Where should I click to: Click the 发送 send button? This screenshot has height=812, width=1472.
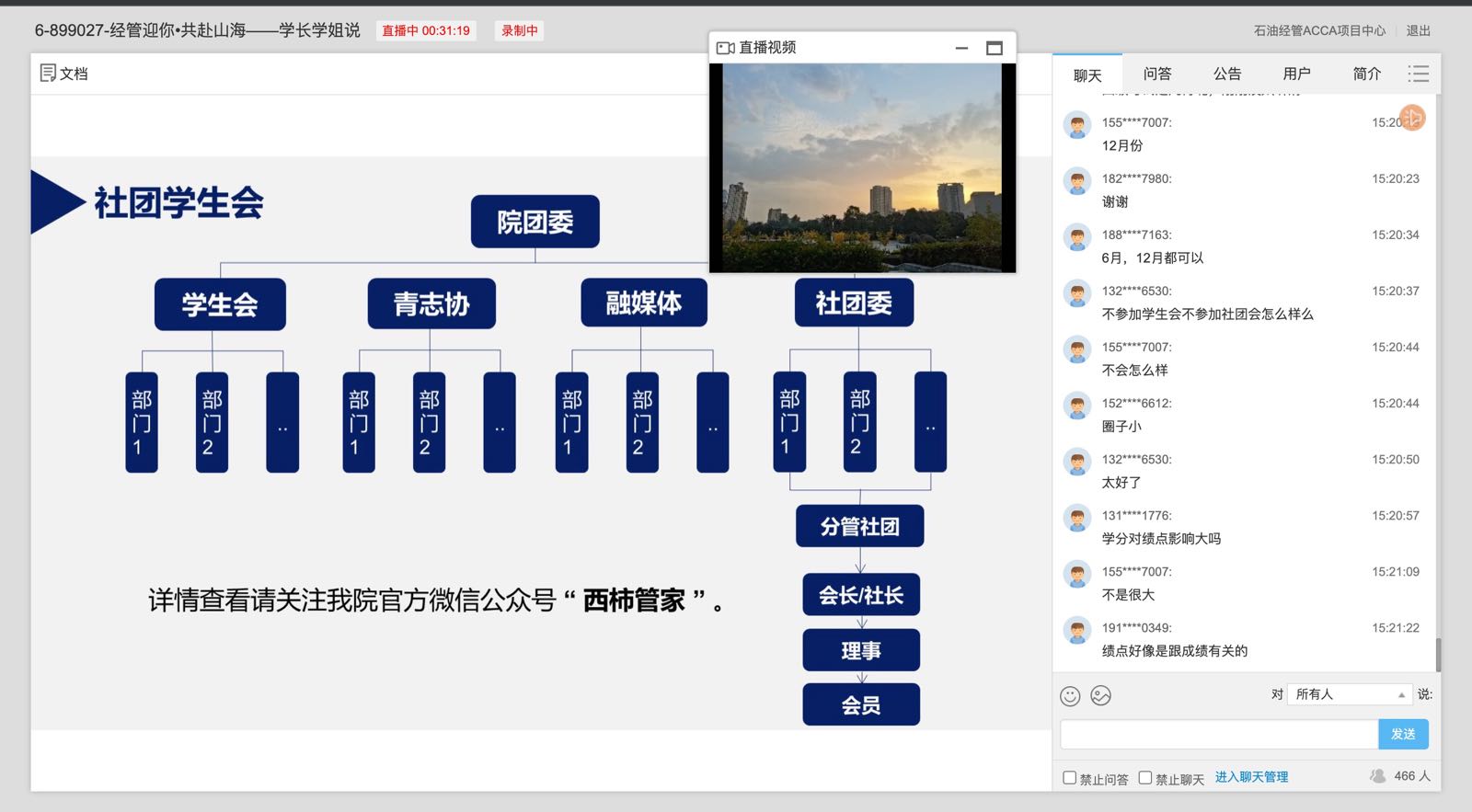[x=1403, y=734]
